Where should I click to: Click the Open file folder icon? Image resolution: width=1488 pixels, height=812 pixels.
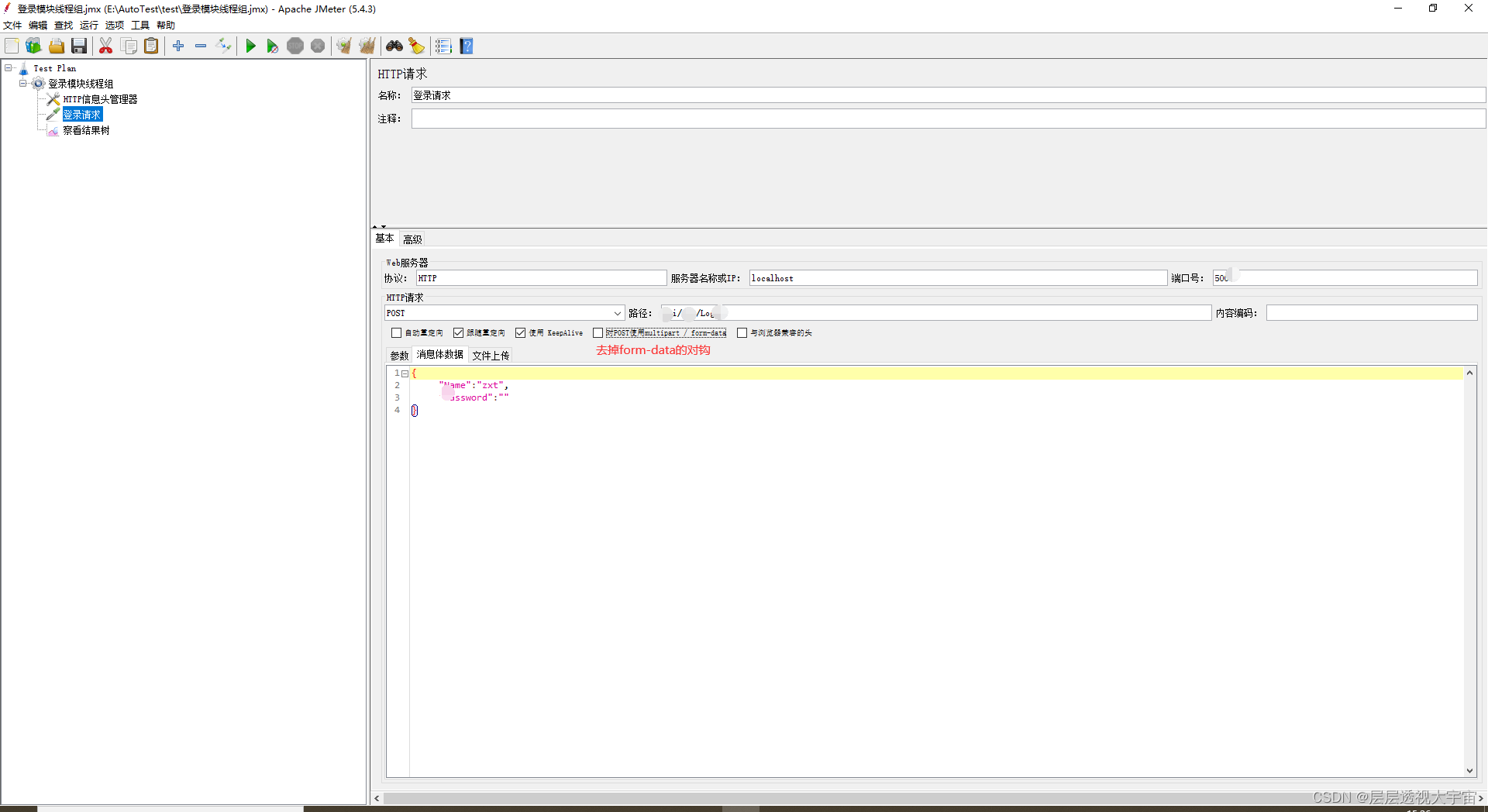coord(57,46)
